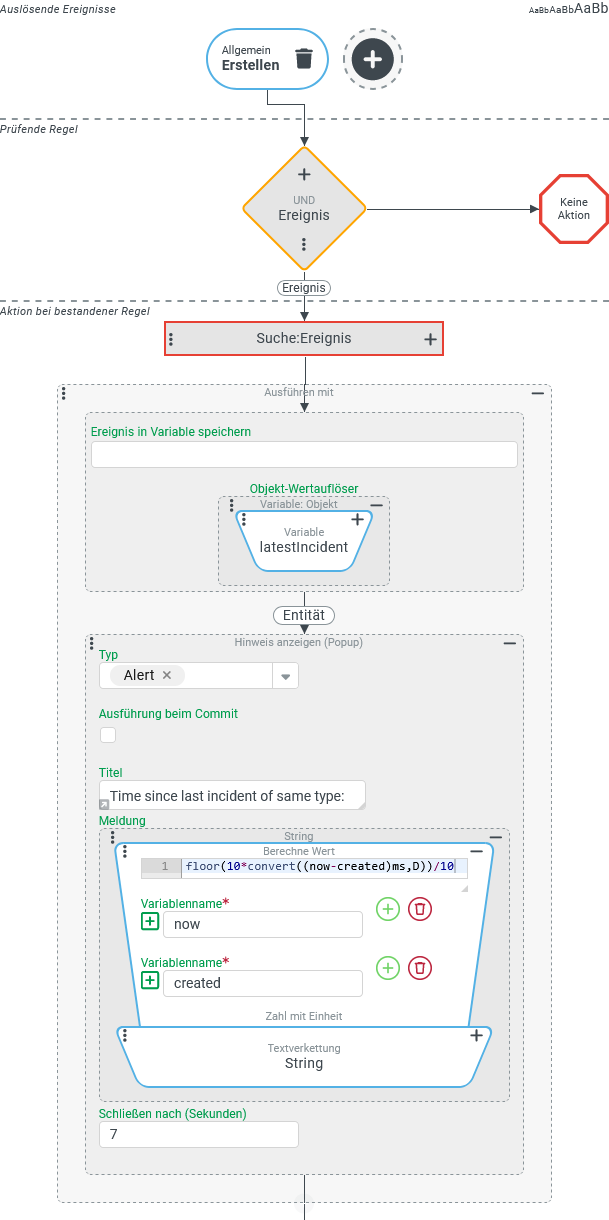
Task: Click the plus icon on the Suche:Ereignis bar
Action: tap(430, 339)
